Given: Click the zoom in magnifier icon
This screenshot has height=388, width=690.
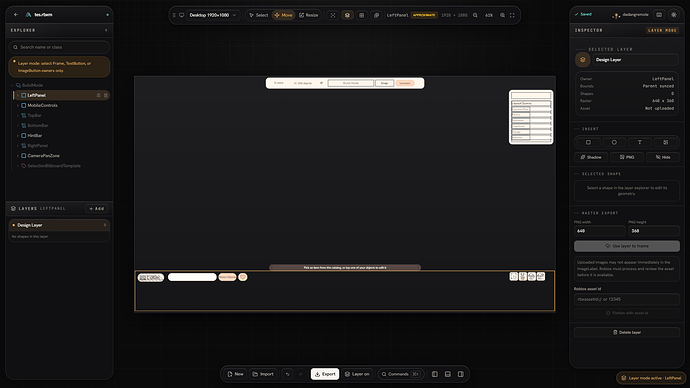Looking at the screenshot, I should point(502,15).
